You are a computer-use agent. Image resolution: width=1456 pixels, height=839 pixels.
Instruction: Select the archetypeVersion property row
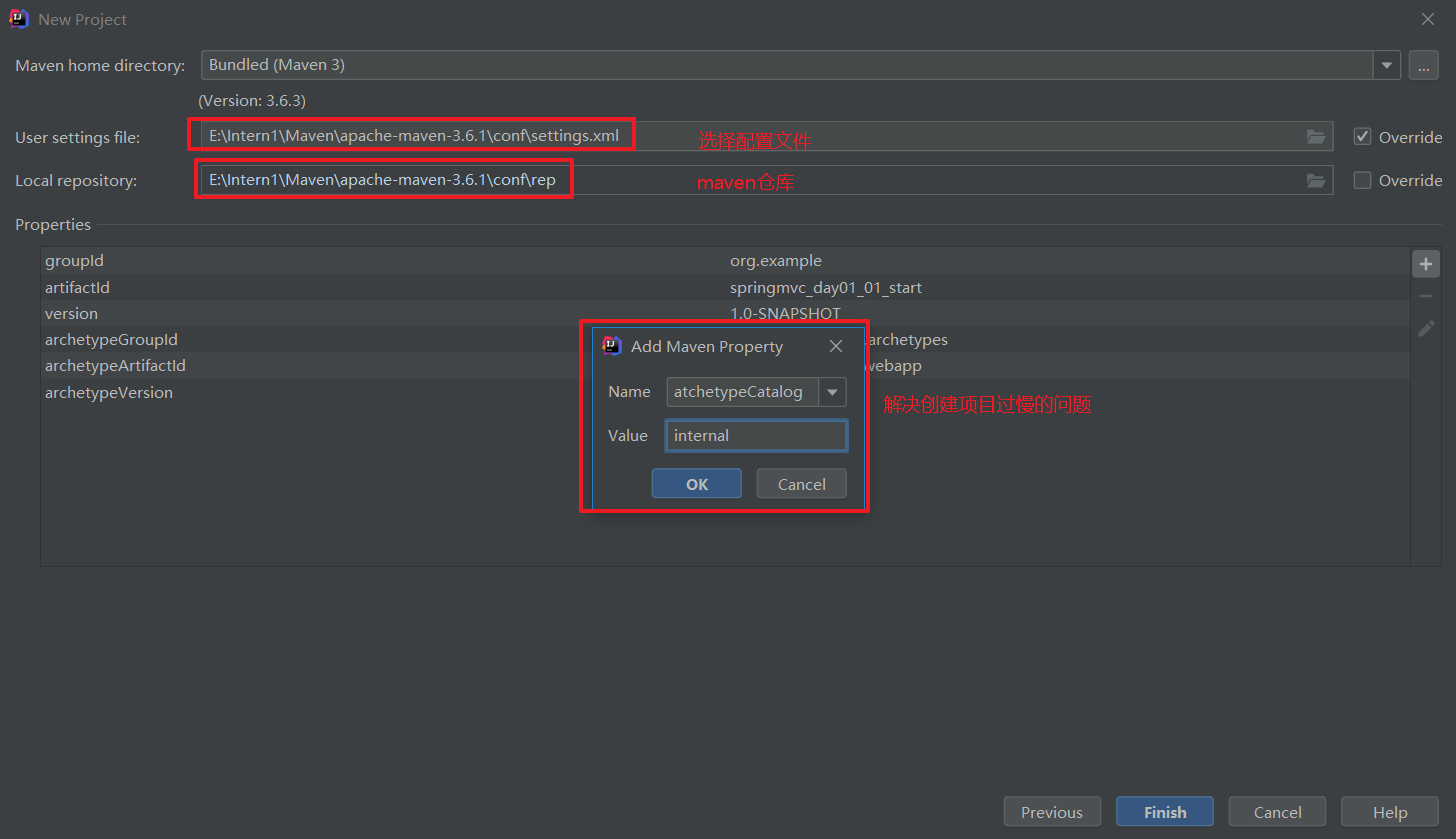click(x=725, y=392)
